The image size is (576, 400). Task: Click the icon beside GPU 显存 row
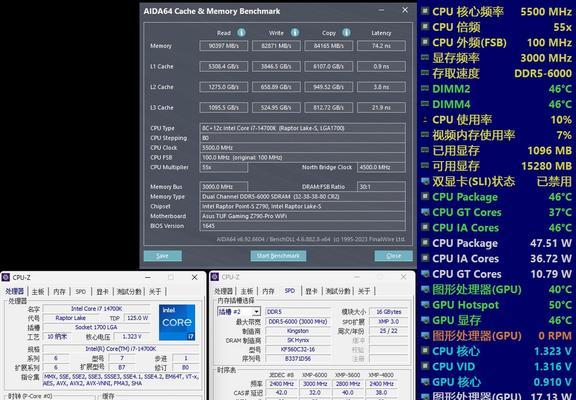click(425, 320)
